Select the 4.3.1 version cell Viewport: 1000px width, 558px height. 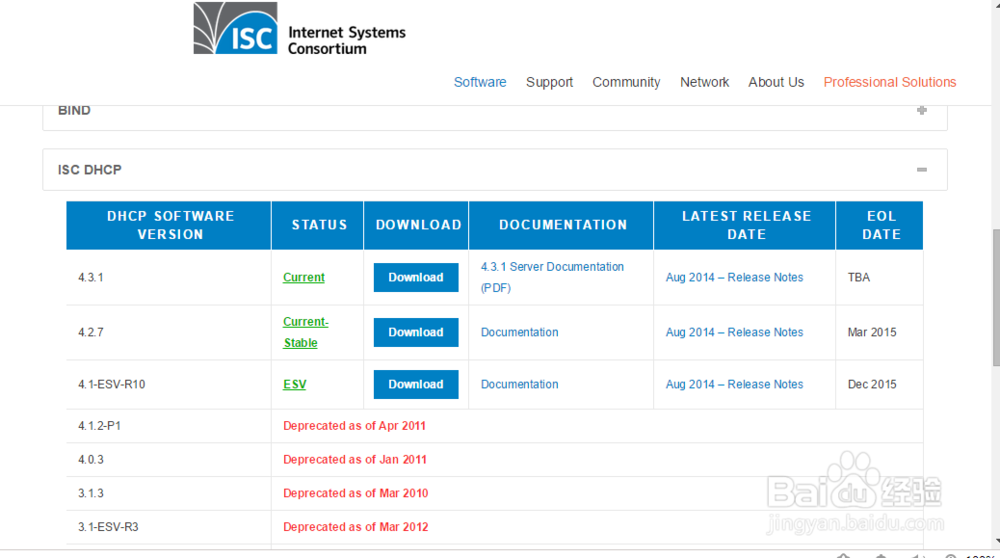[x=169, y=277]
